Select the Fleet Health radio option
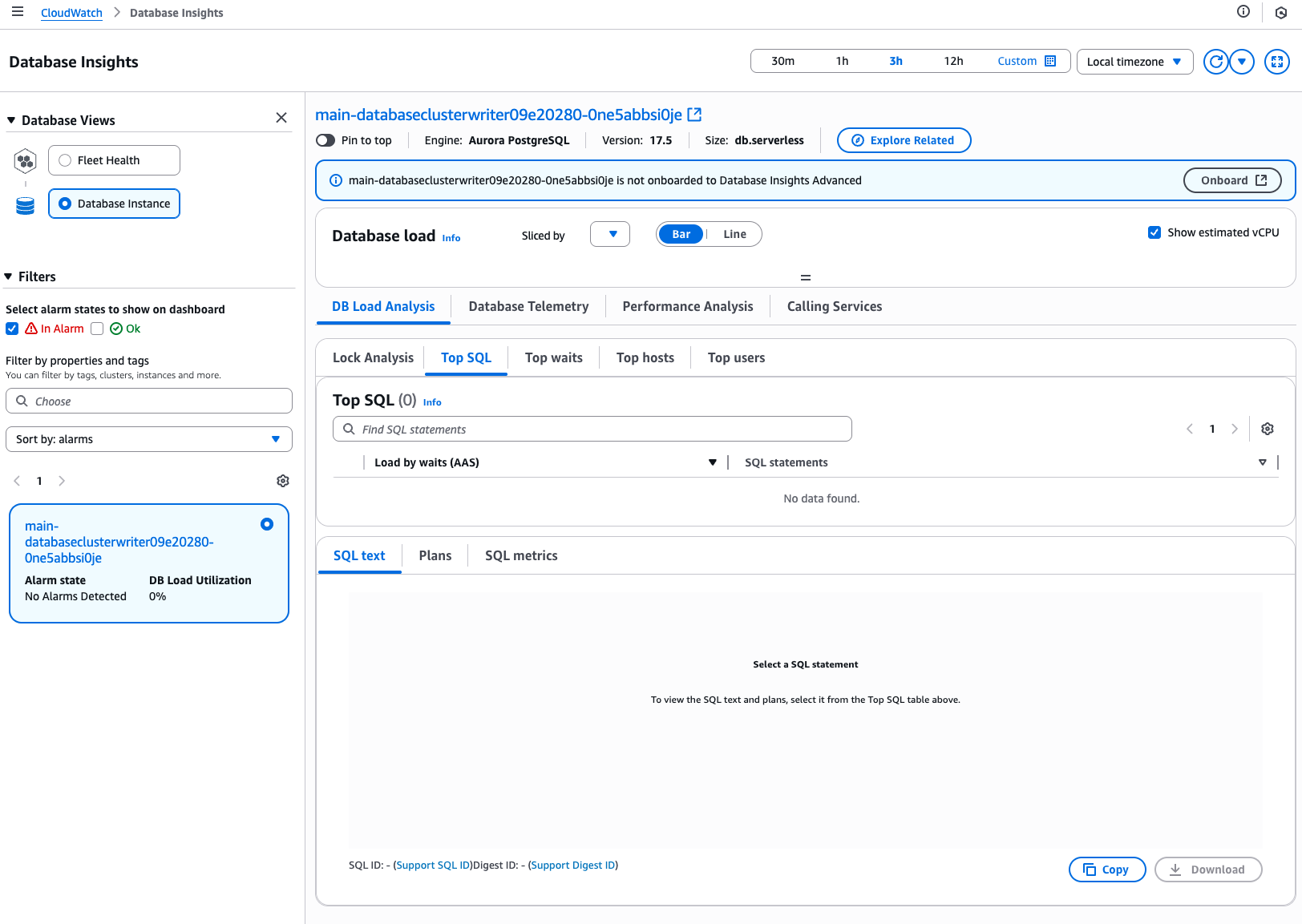The height and width of the screenshot is (924, 1302). point(66,160)
